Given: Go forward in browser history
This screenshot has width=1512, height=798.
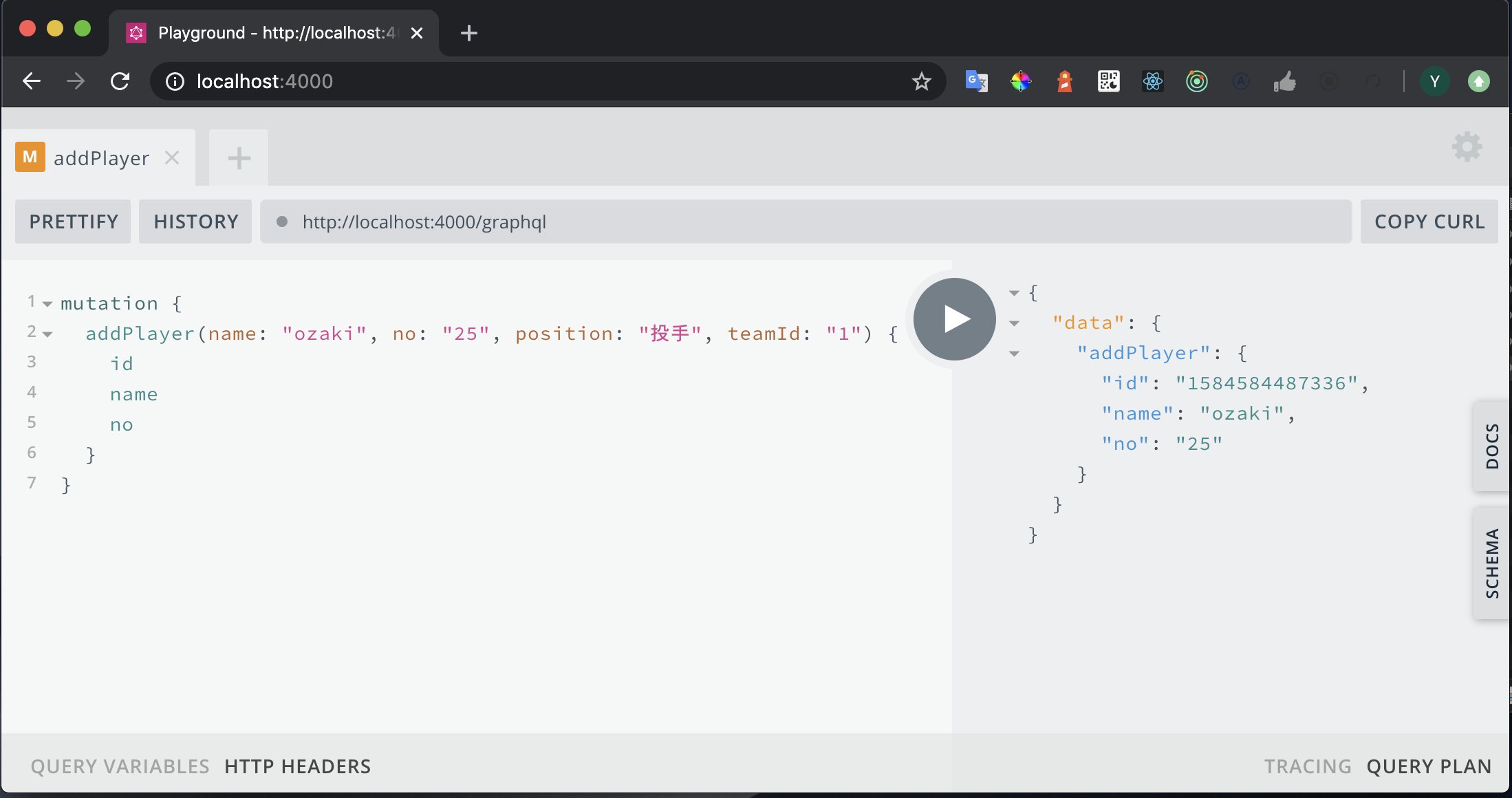Looking at the screenshot, I should [76, 81].
